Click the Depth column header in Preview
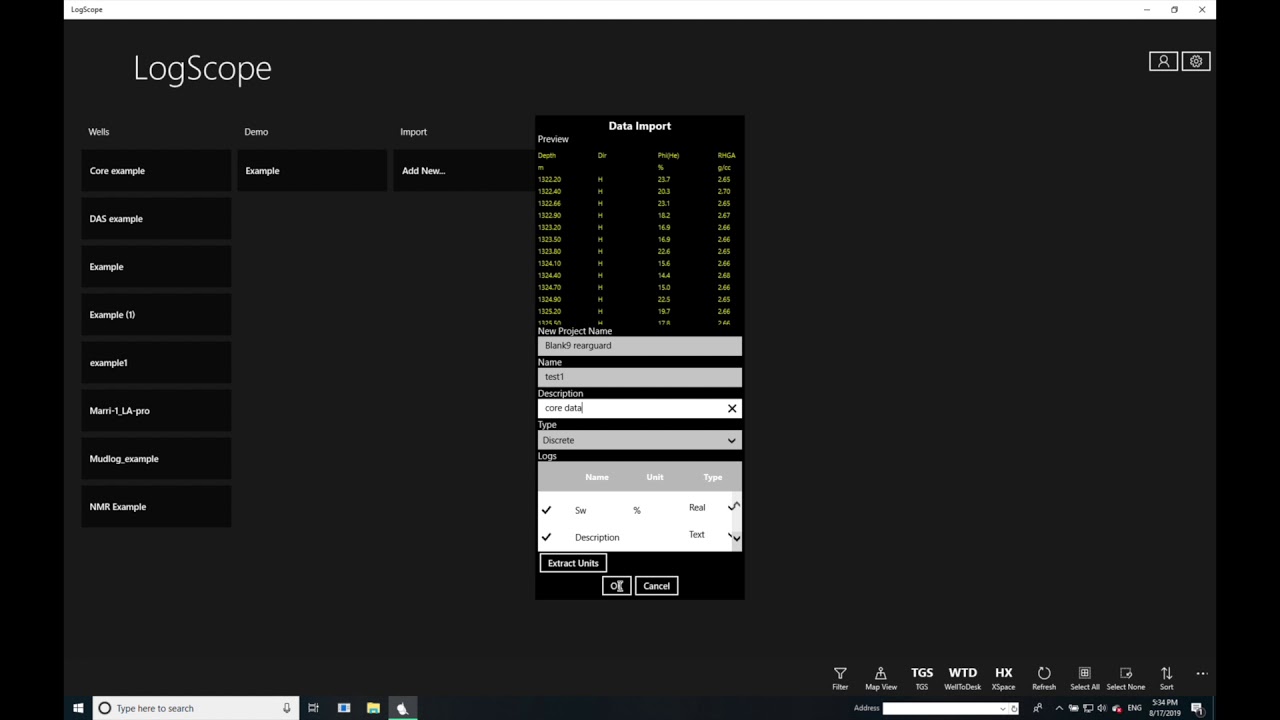 [547, 155]
